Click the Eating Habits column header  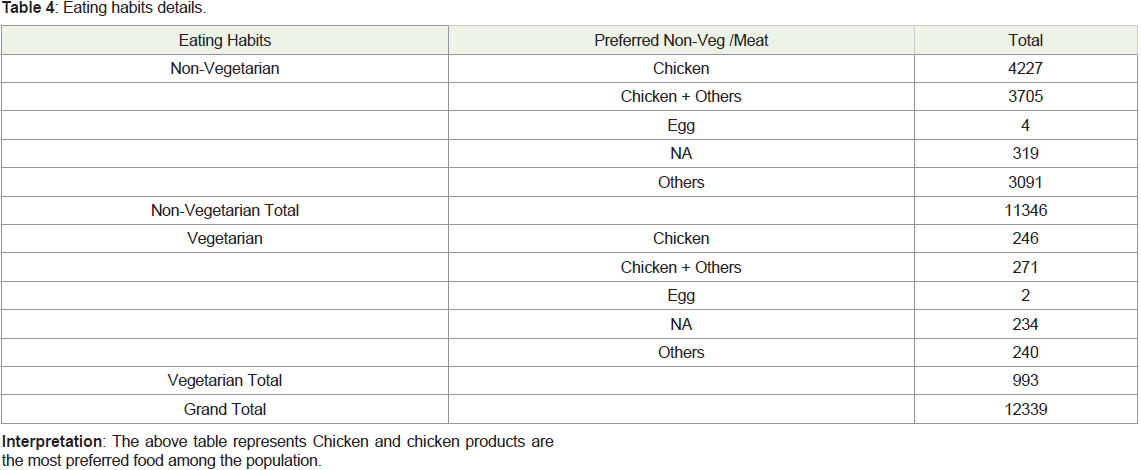[225, 41]
